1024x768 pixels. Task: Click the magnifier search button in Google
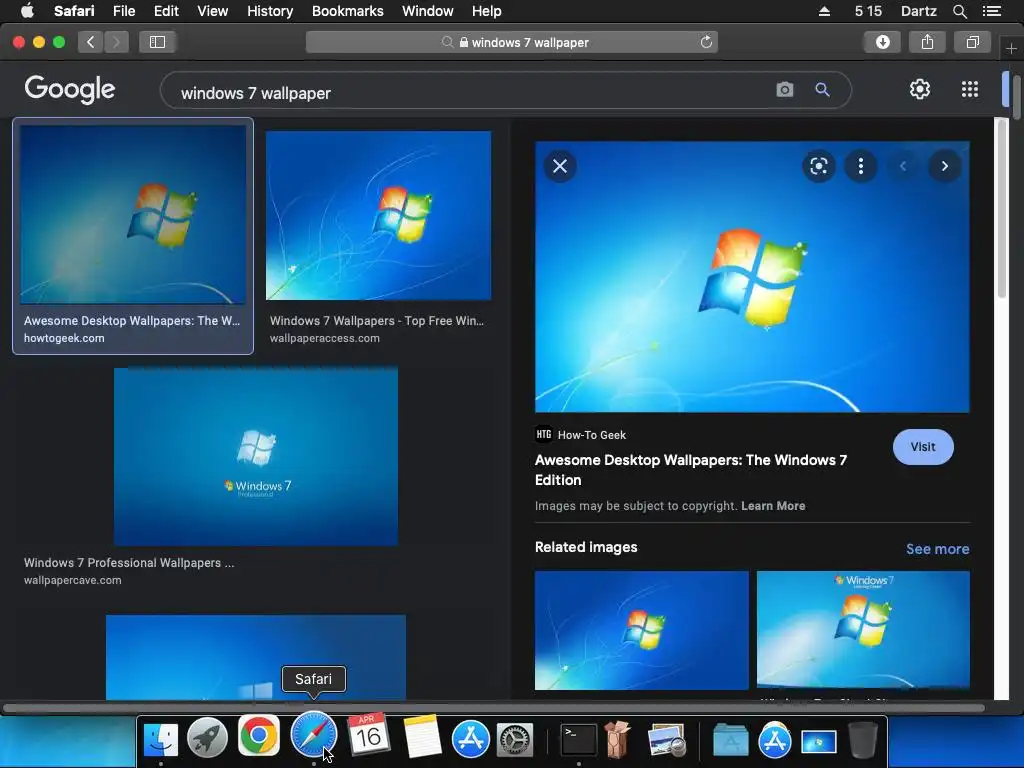tap(822, 89)
